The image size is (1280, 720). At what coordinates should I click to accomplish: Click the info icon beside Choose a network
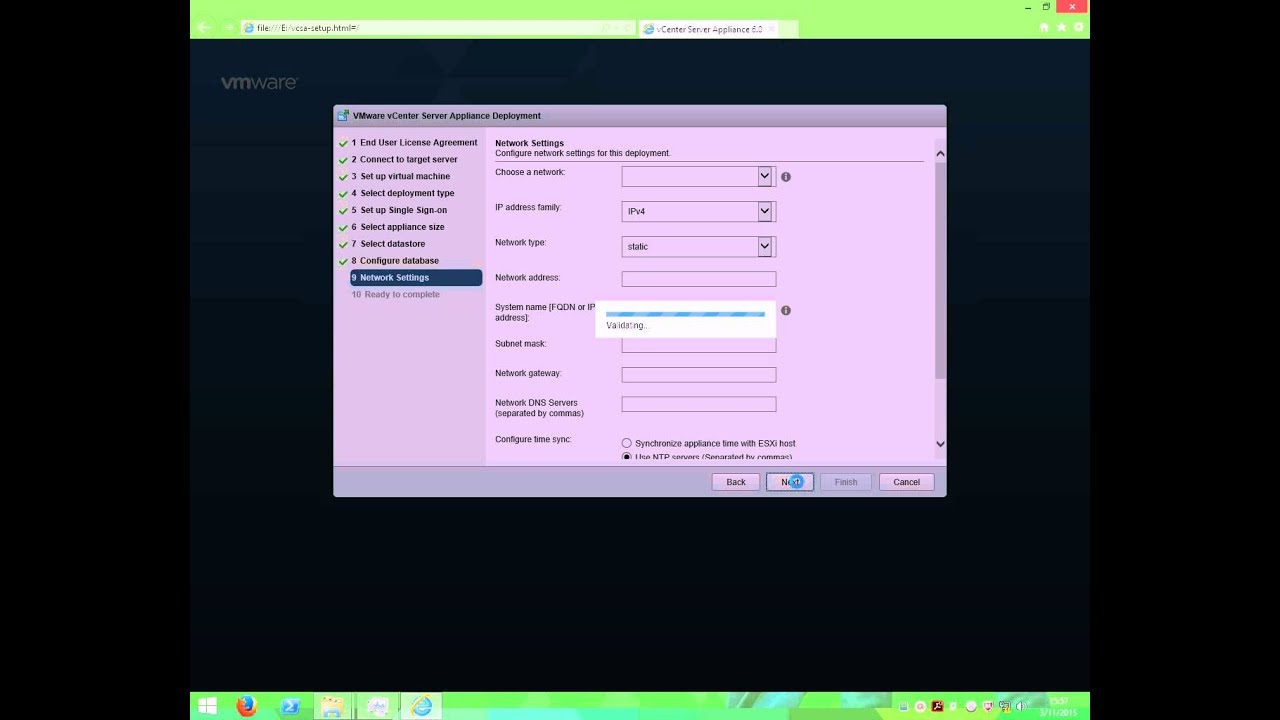786,176
